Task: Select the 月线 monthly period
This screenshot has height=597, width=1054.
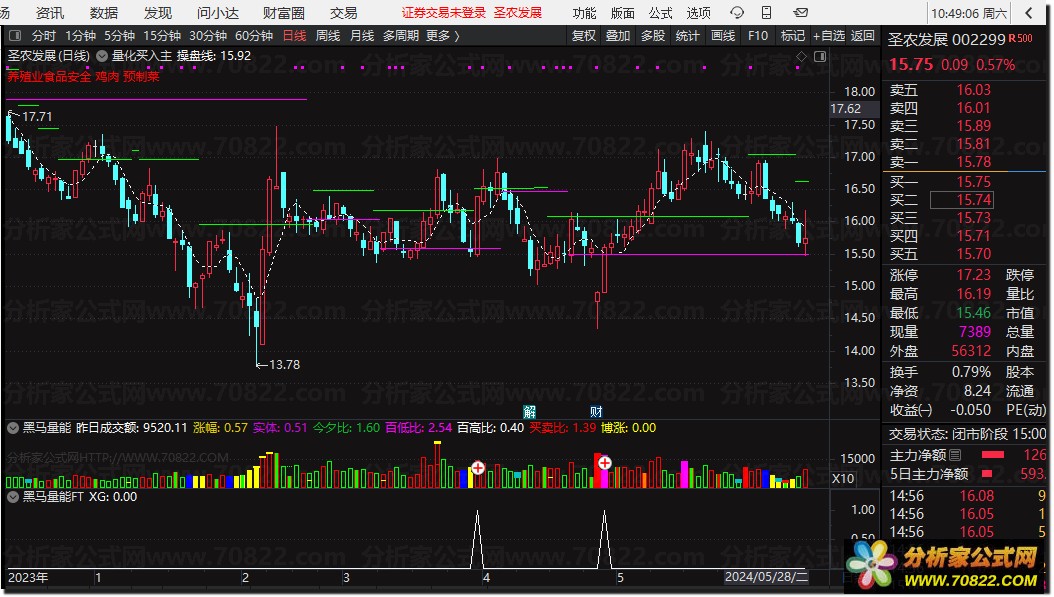Action: (362, 36)
